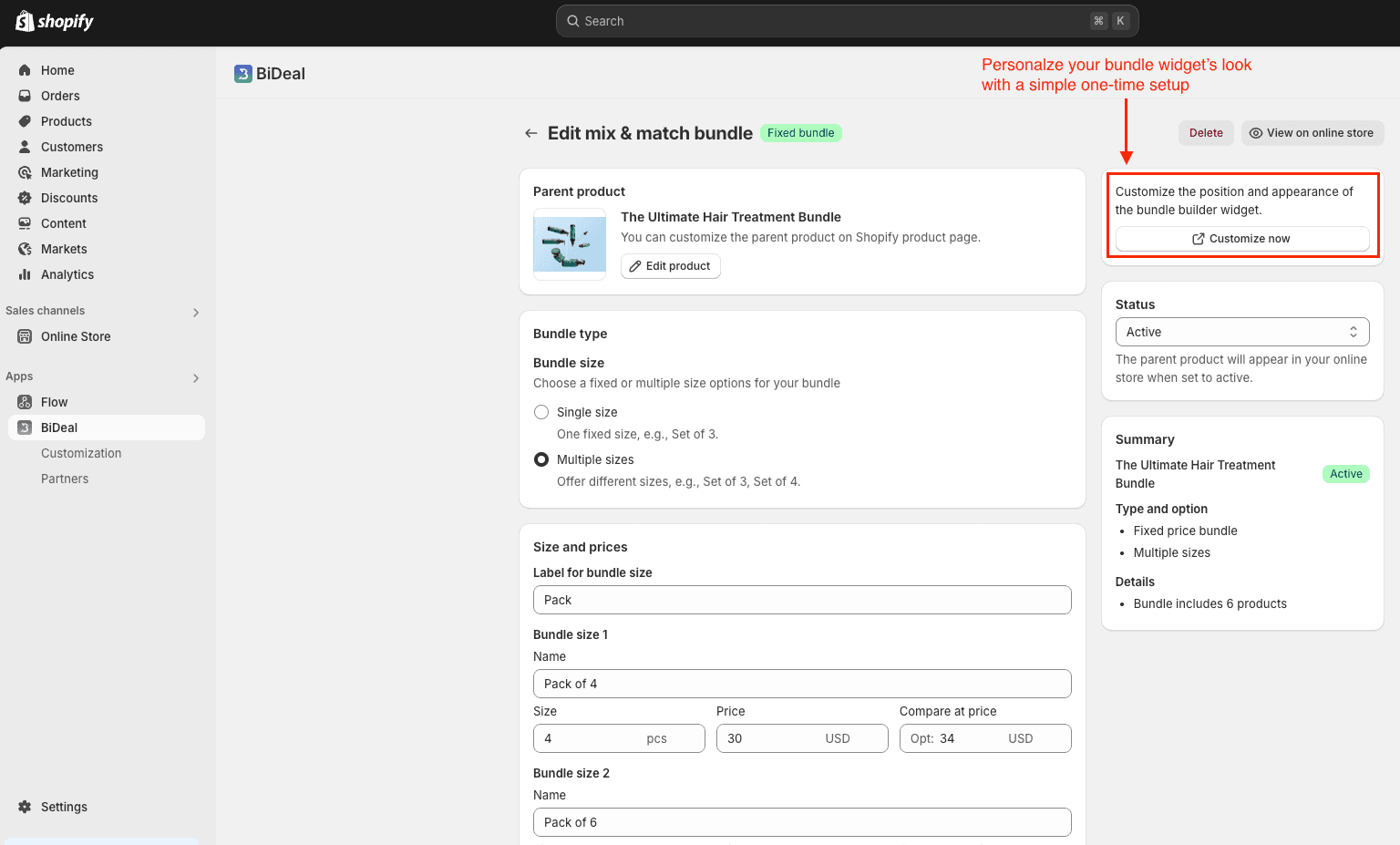This screenshot has height=845, width=1400.
Task: Click the top Search bar
Action: 847,21
